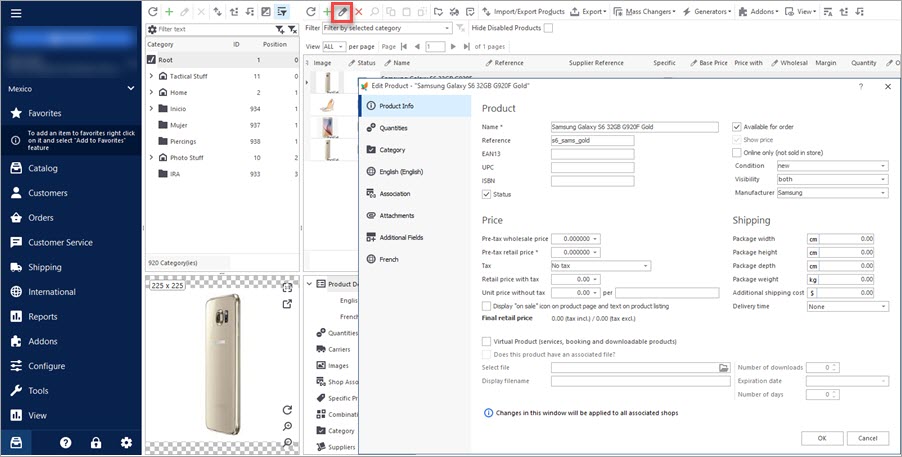Open the Manufacturer dropdown
Image resolution: width=902 pixels, height=457 pixels.
[x=832, y=193]
